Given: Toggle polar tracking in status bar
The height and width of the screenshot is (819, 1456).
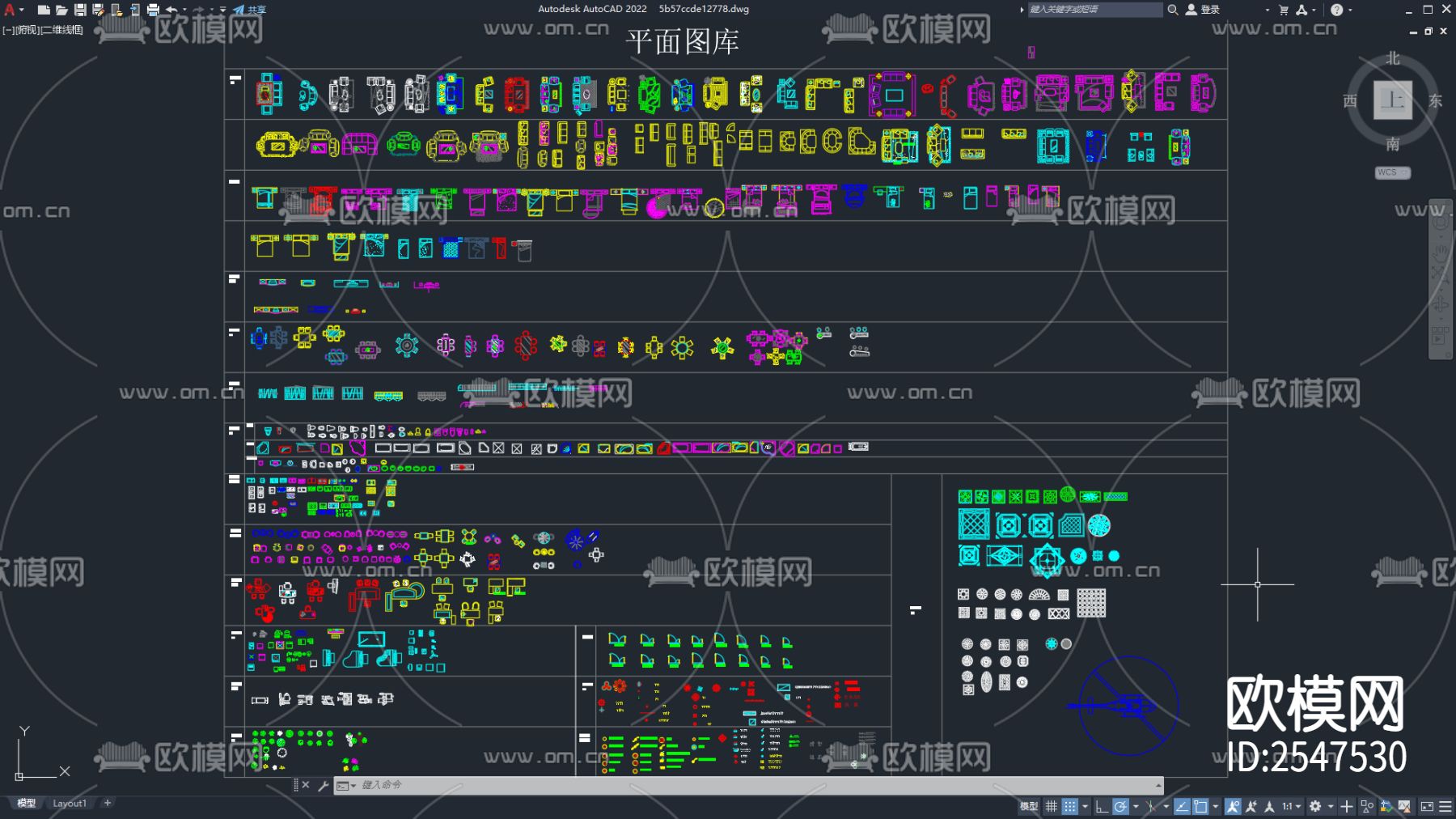Looking at the screenshot, I should pyautogui.click(x=1120, y=806).
